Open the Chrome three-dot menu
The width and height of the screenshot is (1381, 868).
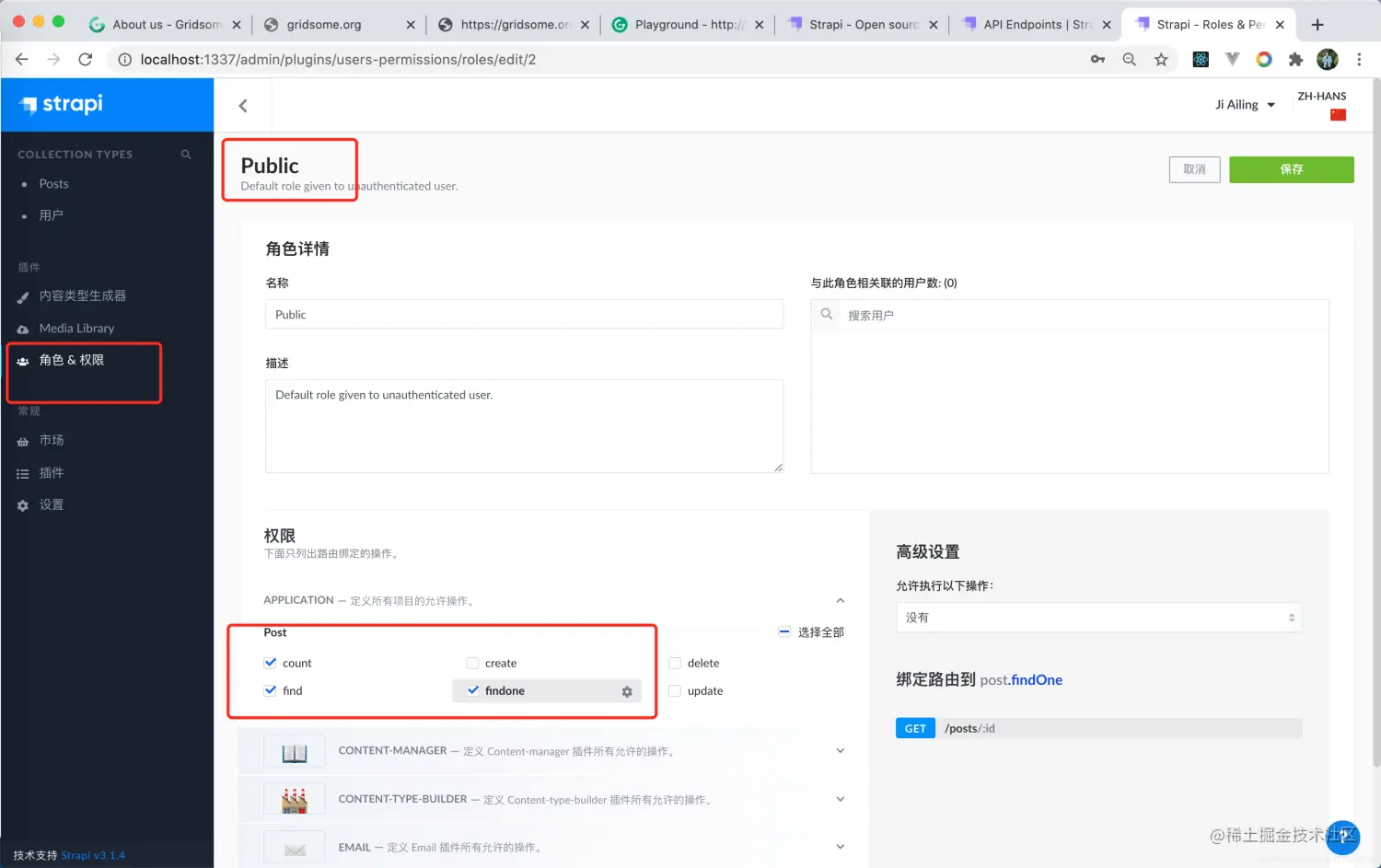1359,60
